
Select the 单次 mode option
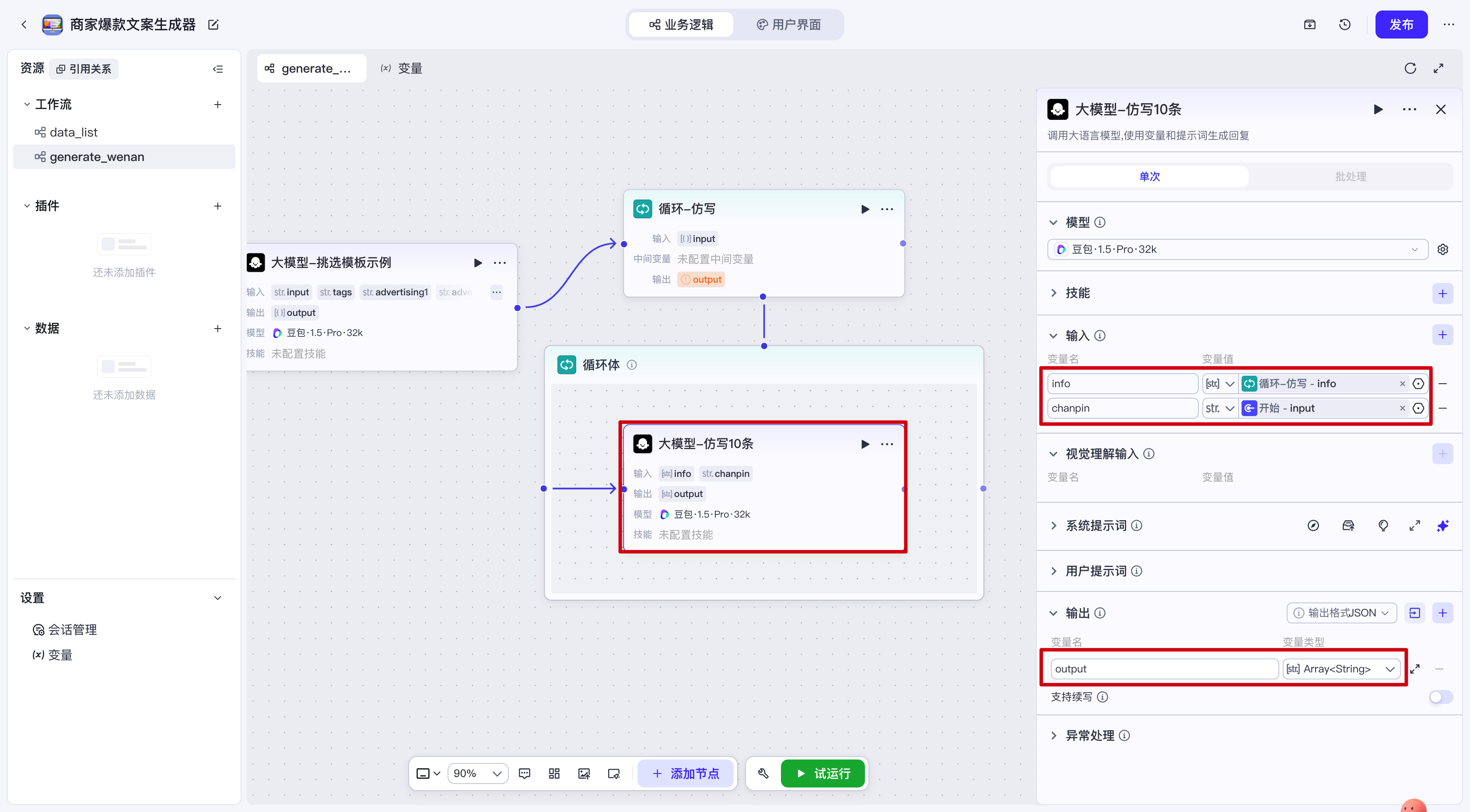click(x=1149, y=176)
